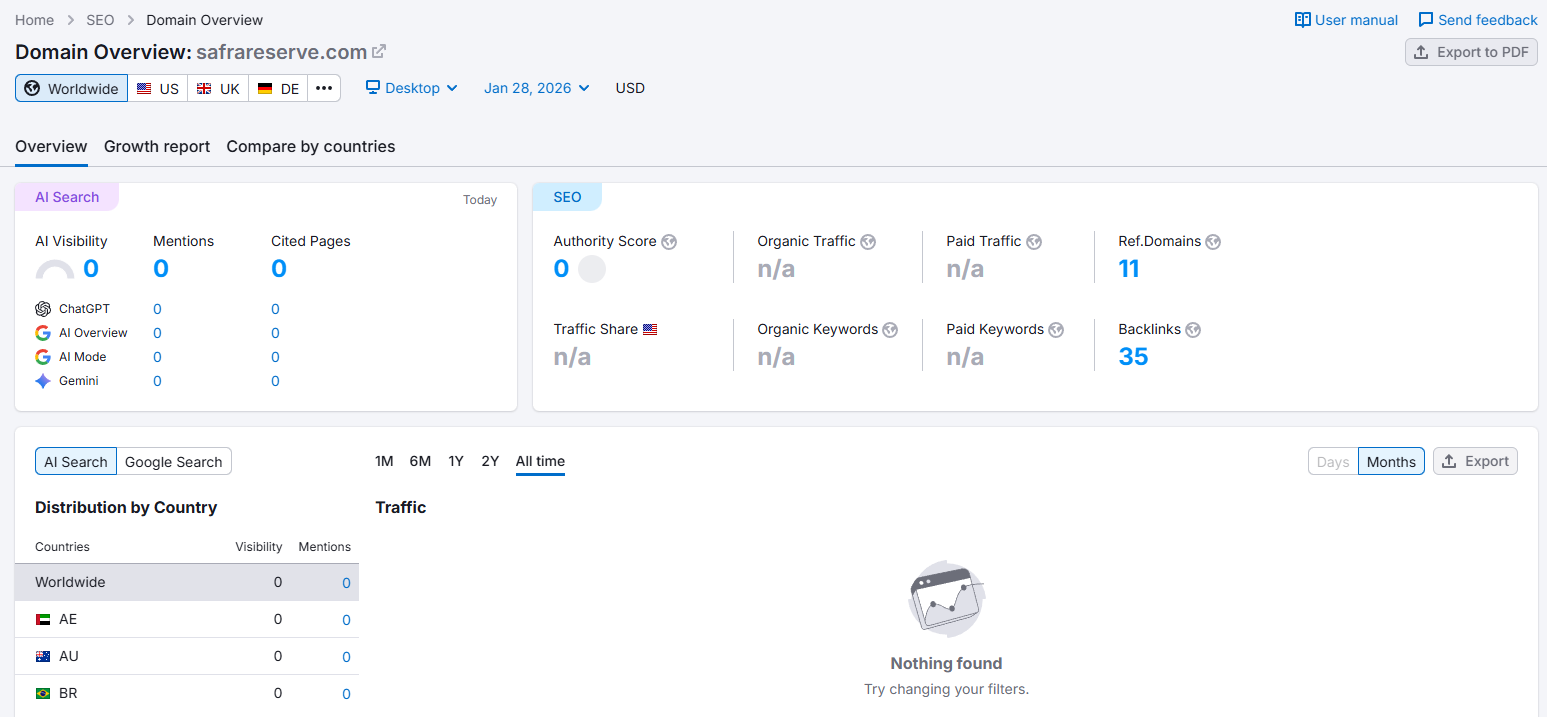
Task: Switch database to US
Action: click(158, 88)
